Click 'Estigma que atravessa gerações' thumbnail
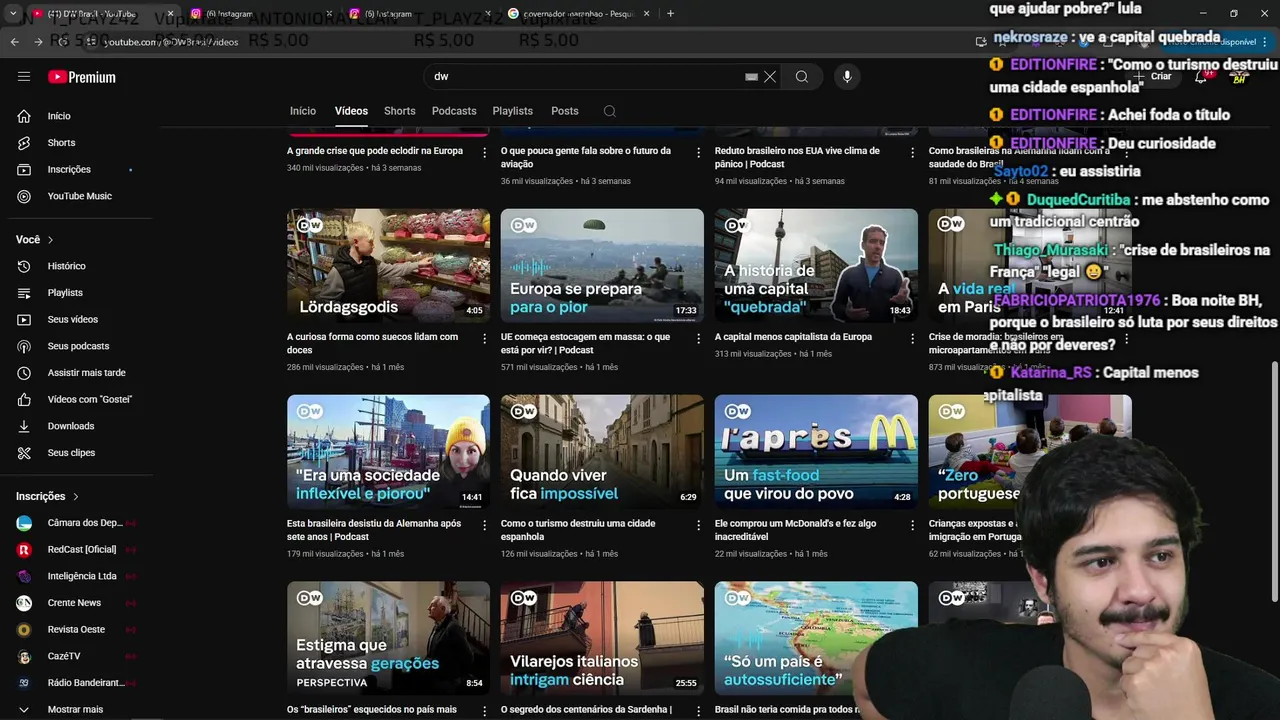Screen dimensions: 1280x720 (x=388, y=638)
